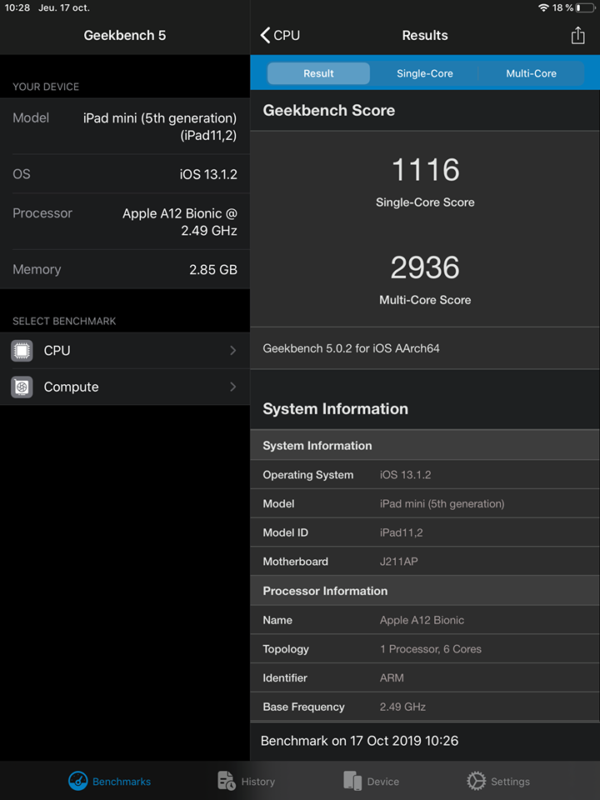
Task: Open the History tab icon
Action: pyautogui.click(x=226, y=781)
